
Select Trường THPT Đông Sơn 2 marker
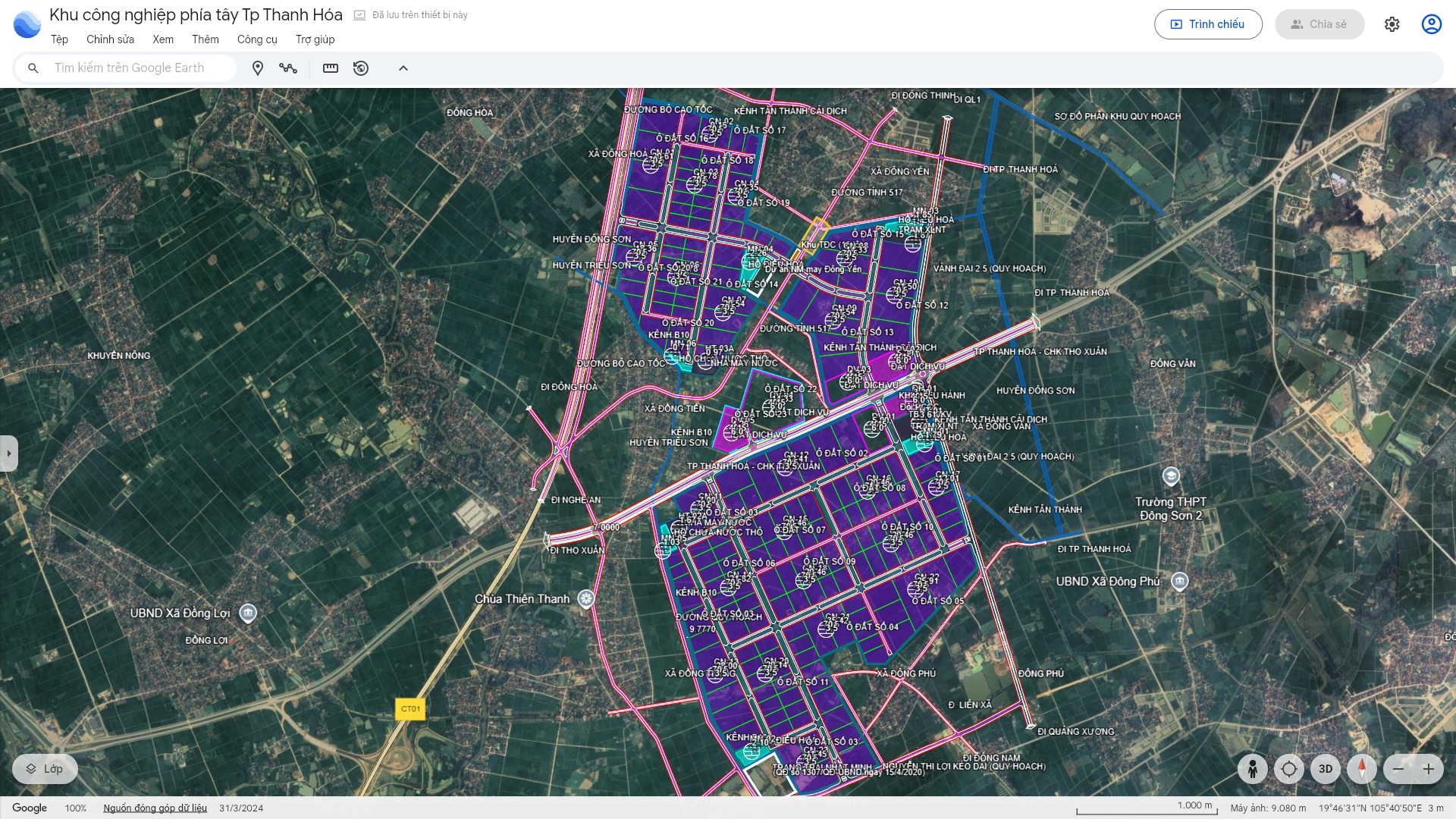(1171, 476)
